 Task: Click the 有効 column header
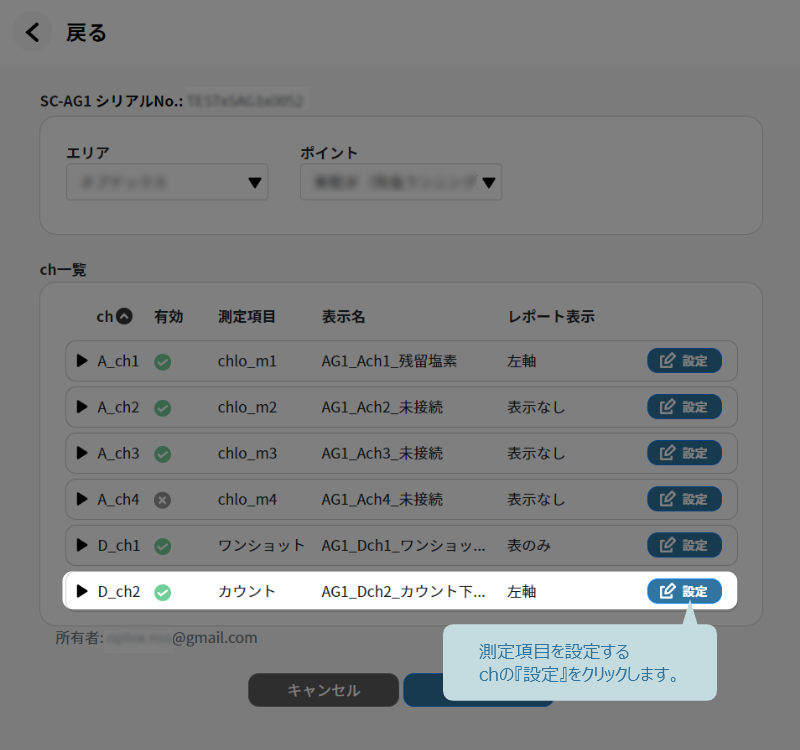coord(168,316)
